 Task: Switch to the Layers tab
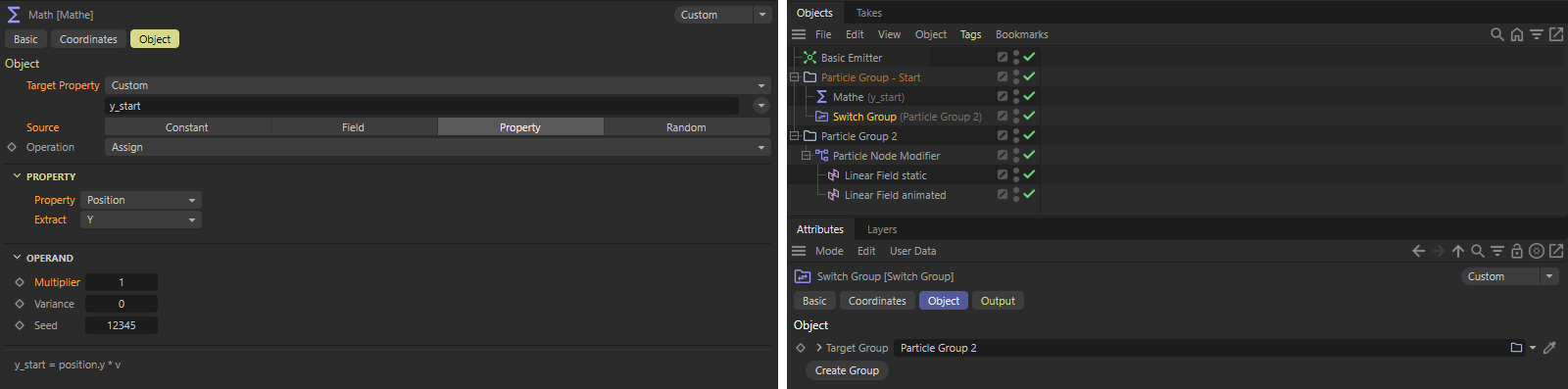(882, 229)
